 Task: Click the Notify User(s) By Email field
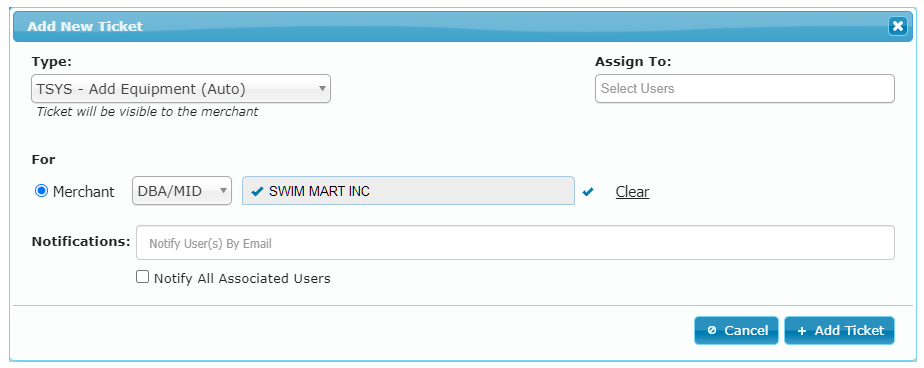pyautogui.click(x=515, y=242)
